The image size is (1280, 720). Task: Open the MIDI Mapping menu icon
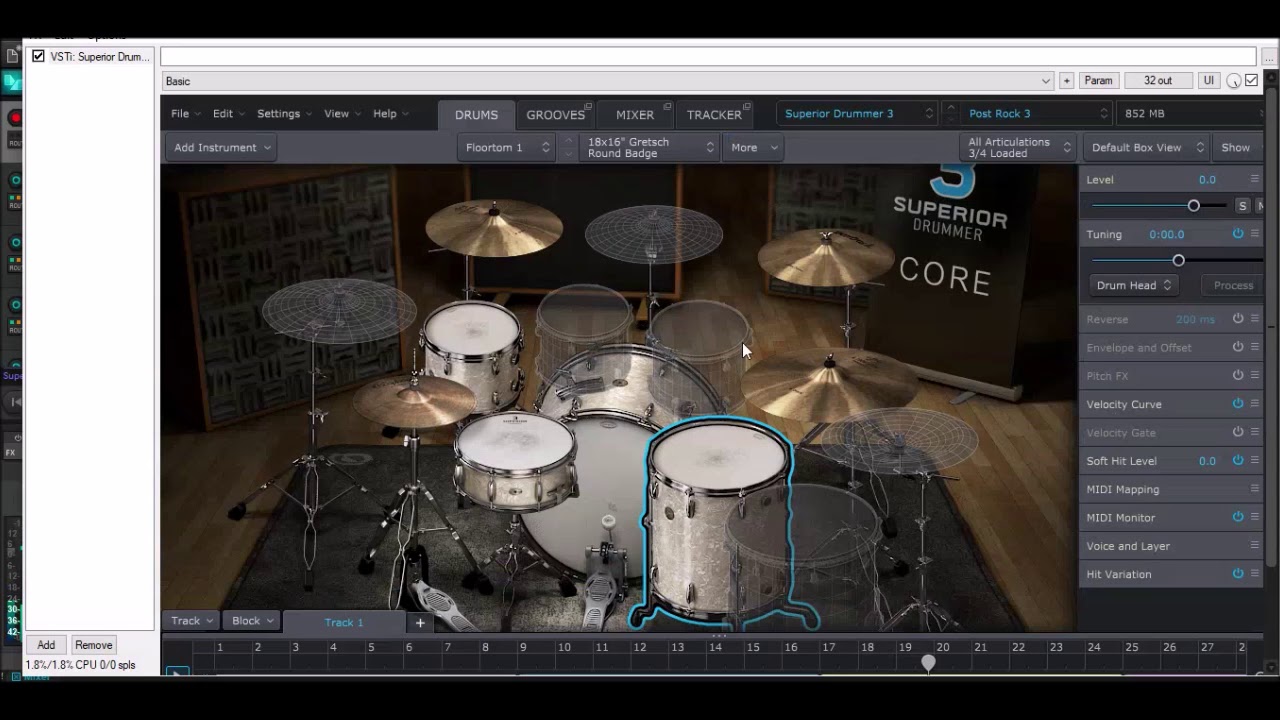(x=1255, y=489)
